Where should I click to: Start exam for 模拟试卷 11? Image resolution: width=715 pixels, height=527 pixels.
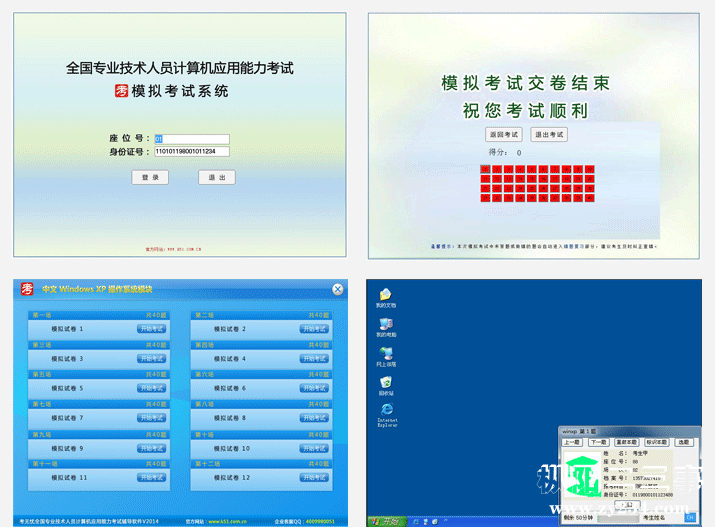pos(152,477)
